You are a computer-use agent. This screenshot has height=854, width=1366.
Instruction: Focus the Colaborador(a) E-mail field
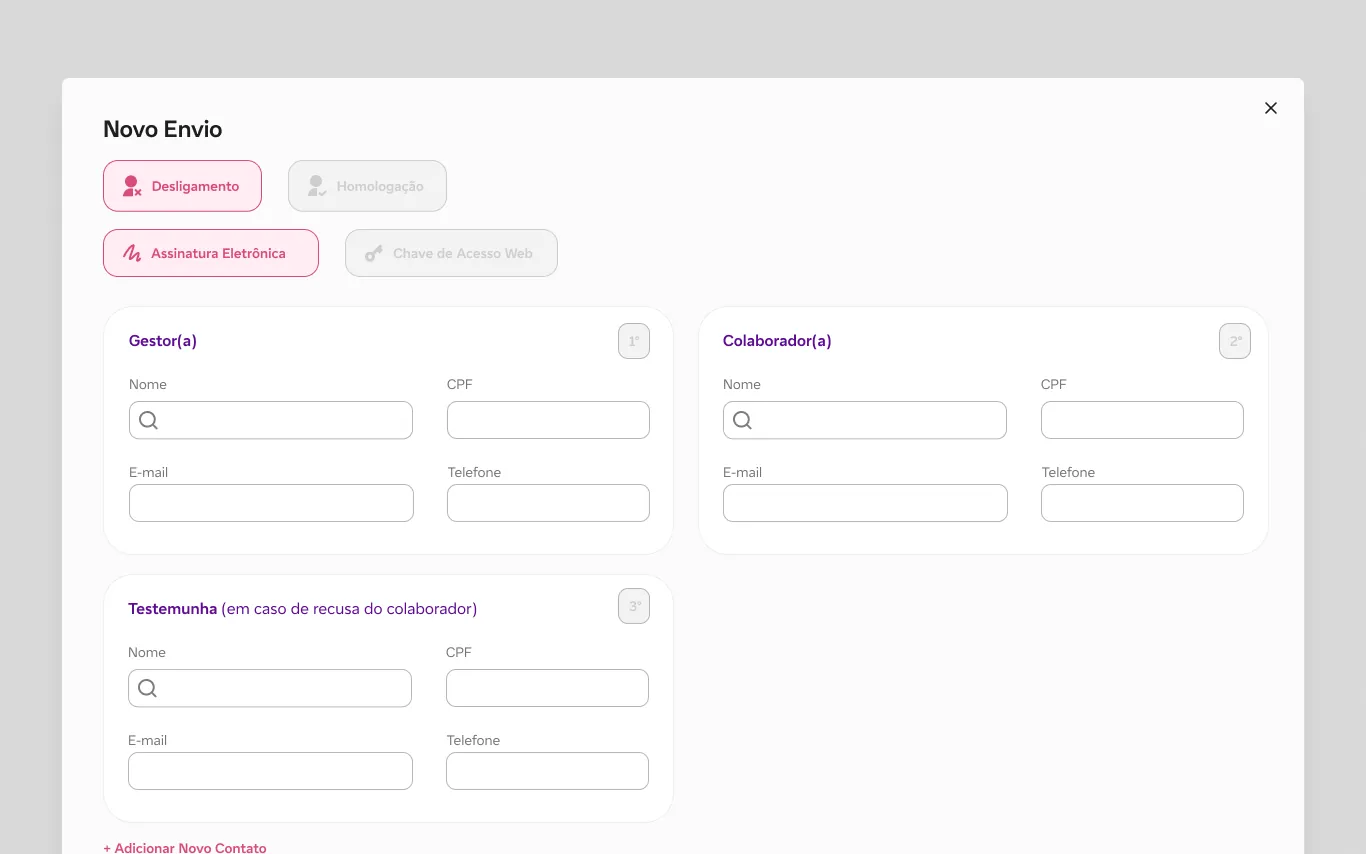point(865,503)
